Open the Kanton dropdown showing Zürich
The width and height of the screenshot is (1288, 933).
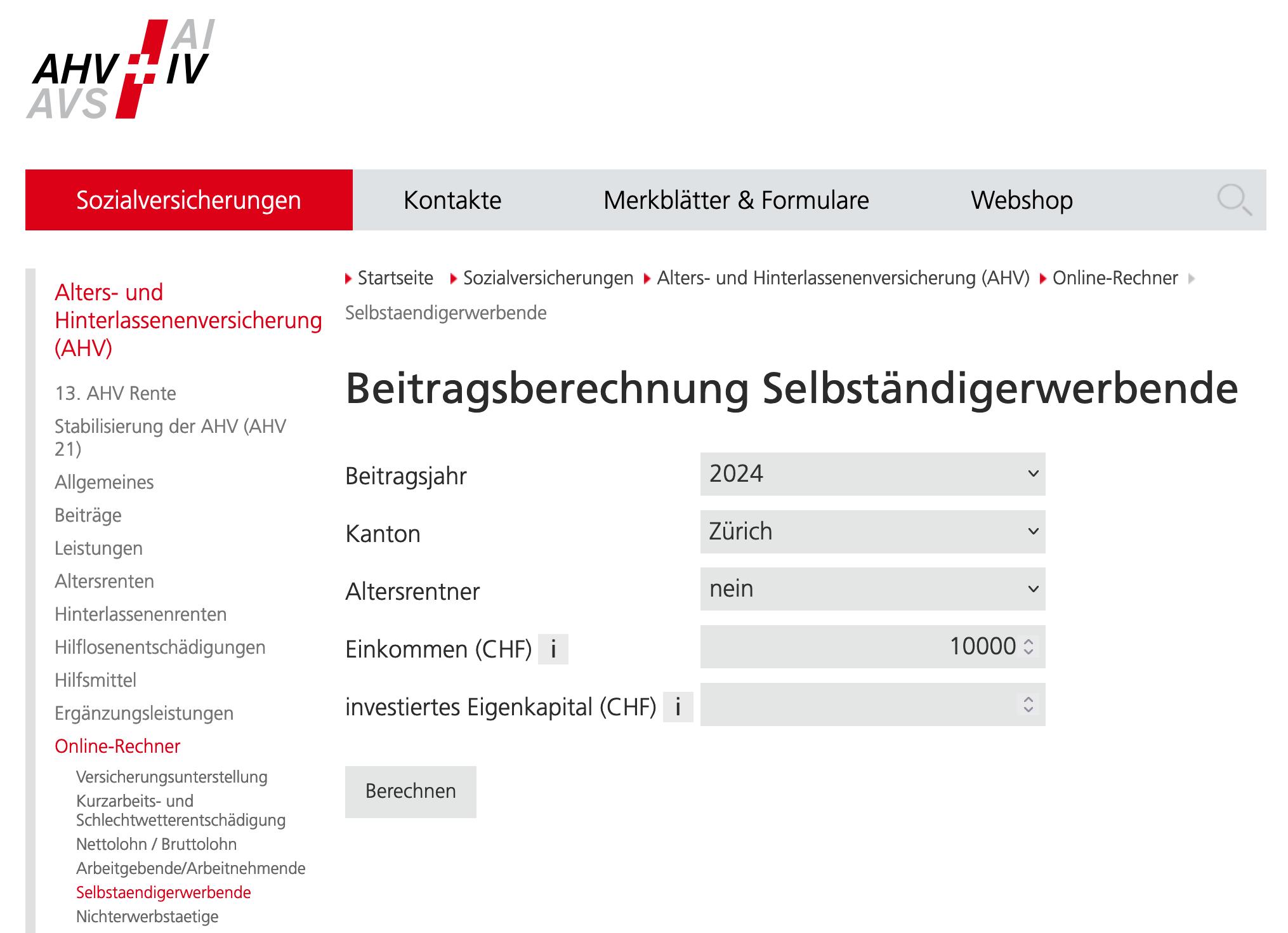tap(872, 532)
